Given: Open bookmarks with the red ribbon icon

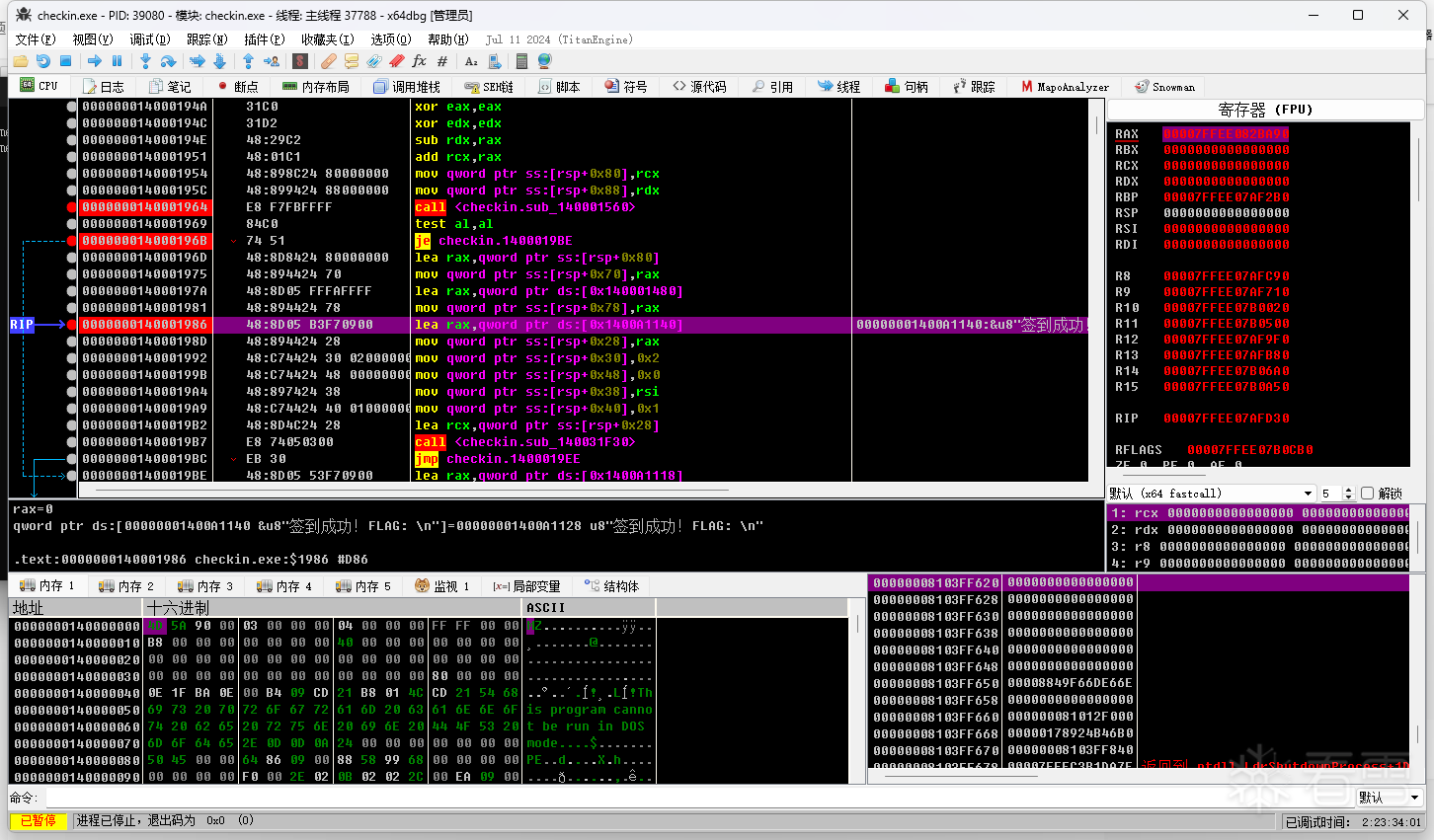Looking at the screenshot, I should [x=397, y=61].
